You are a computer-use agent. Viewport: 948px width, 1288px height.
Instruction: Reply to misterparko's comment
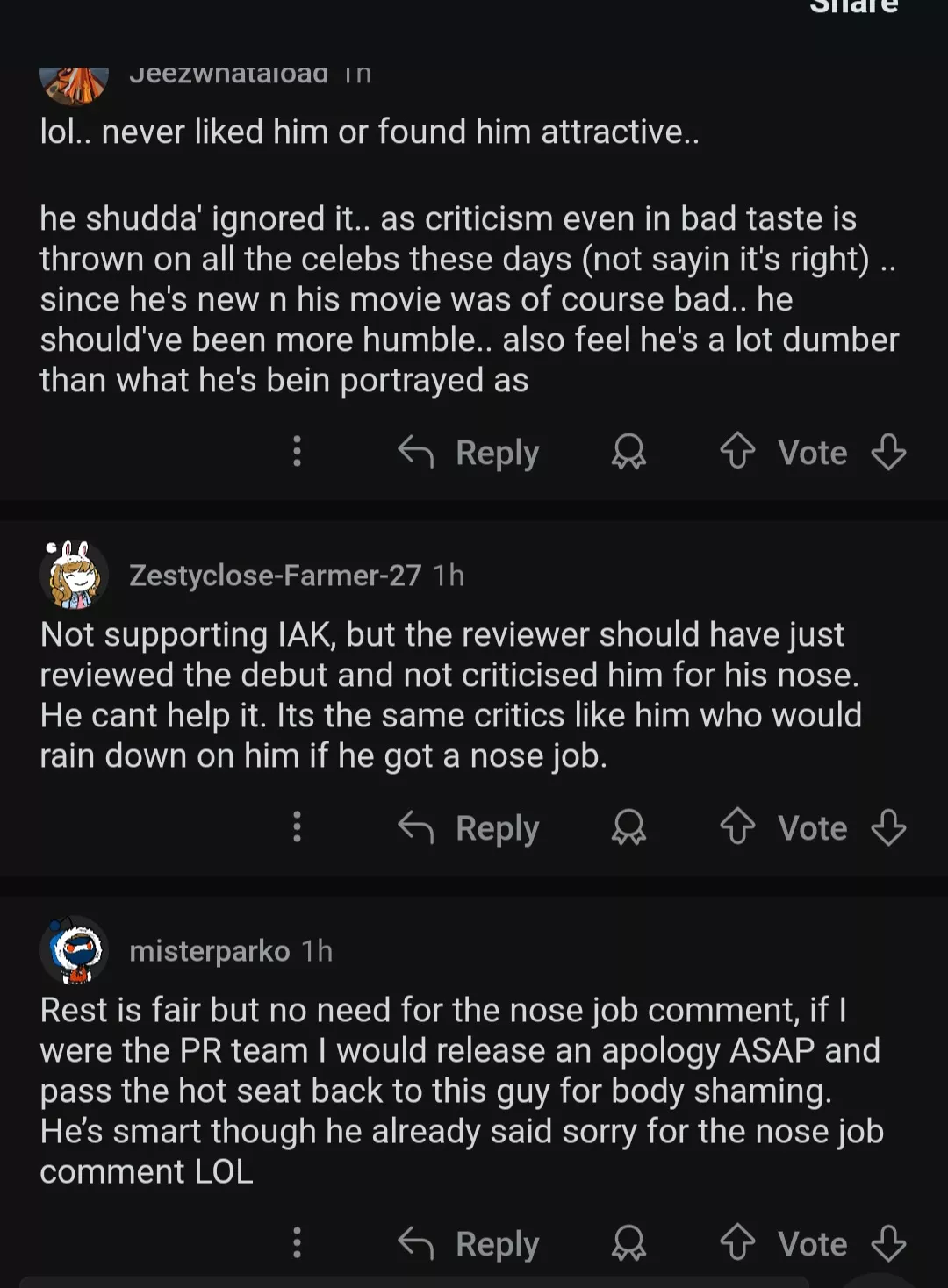pos(469,1242)
